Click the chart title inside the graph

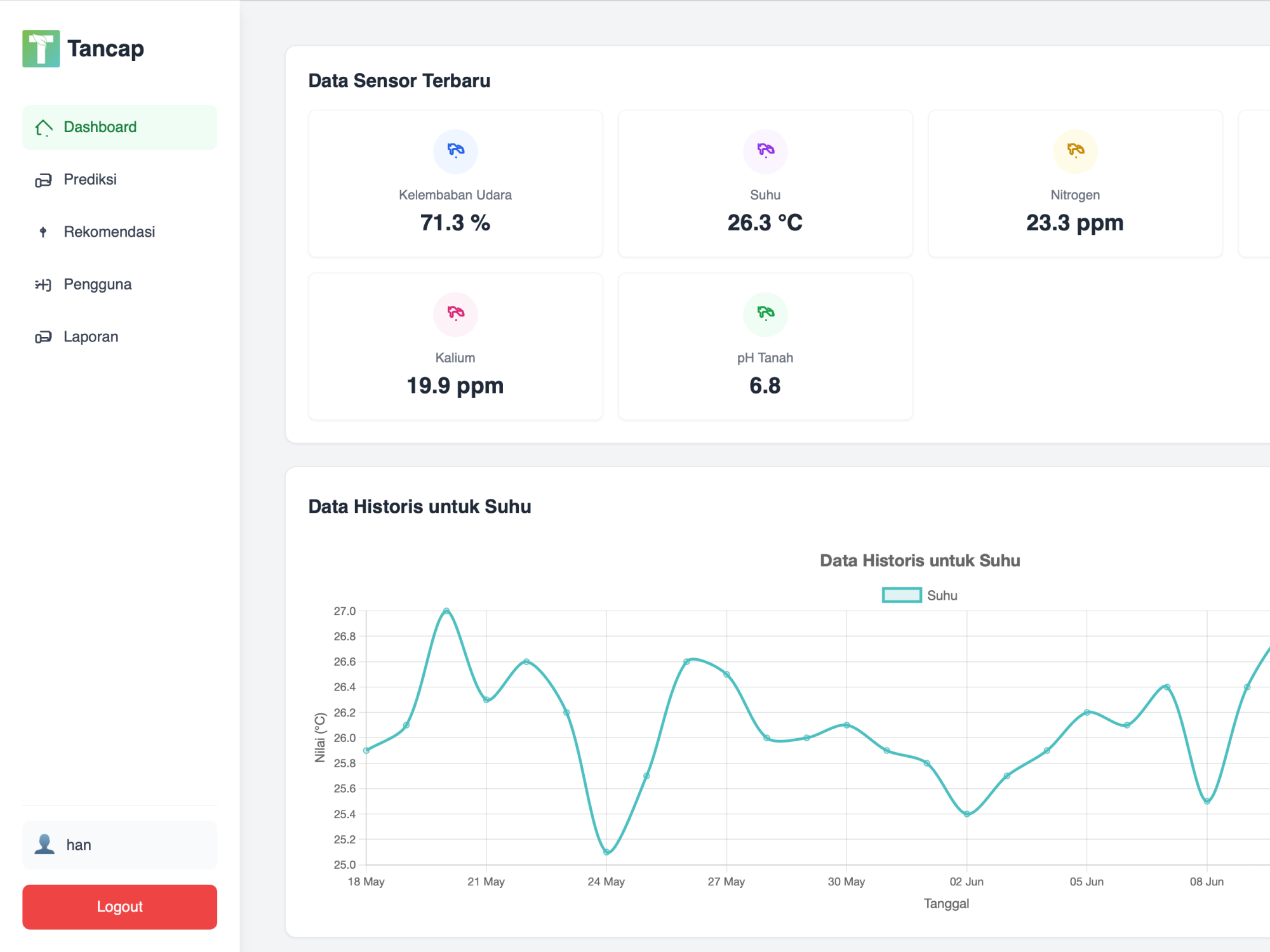tap(920, 560)
